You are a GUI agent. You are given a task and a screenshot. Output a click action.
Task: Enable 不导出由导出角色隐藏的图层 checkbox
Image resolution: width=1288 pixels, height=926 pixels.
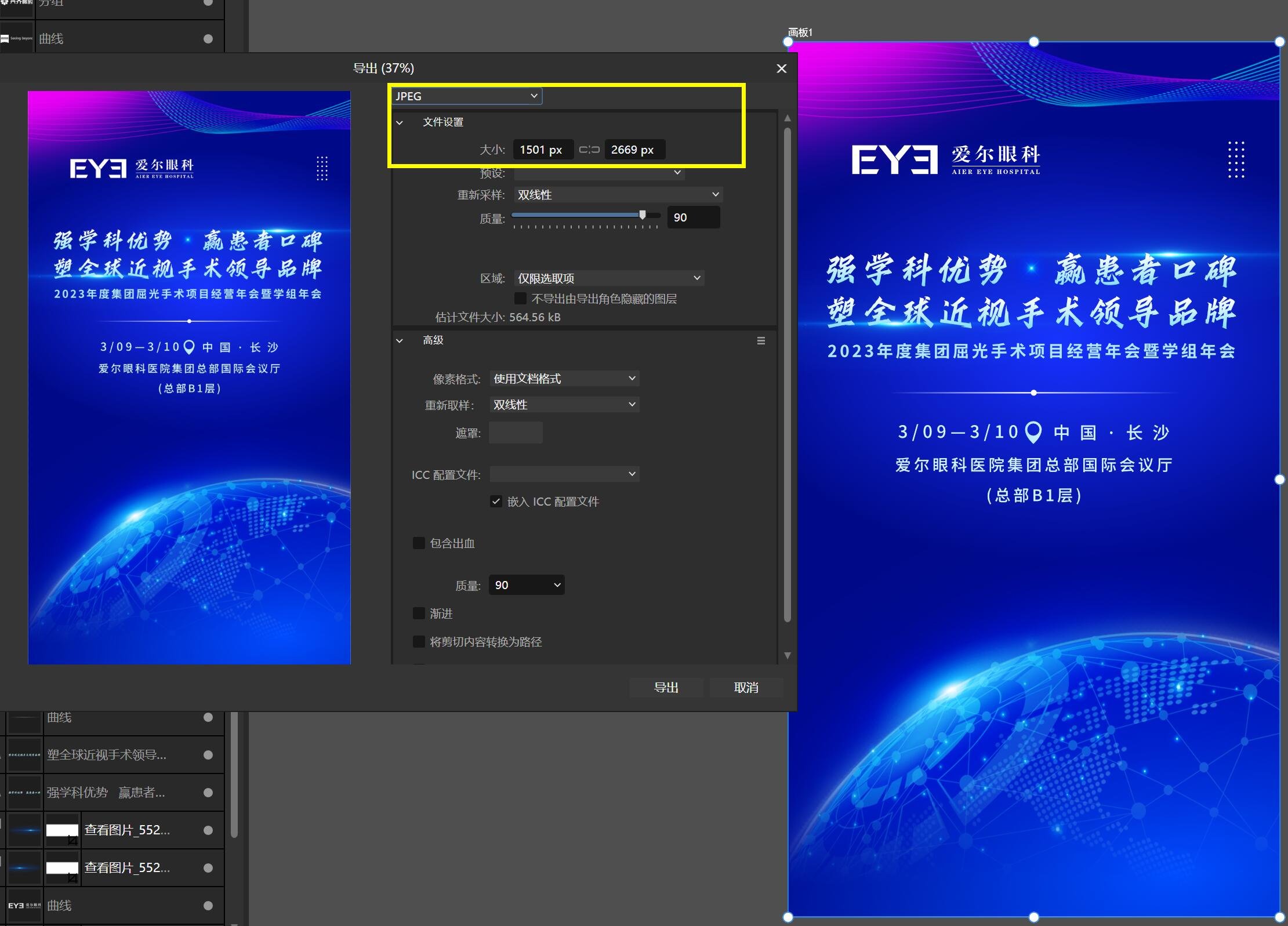tap(520, 299)
